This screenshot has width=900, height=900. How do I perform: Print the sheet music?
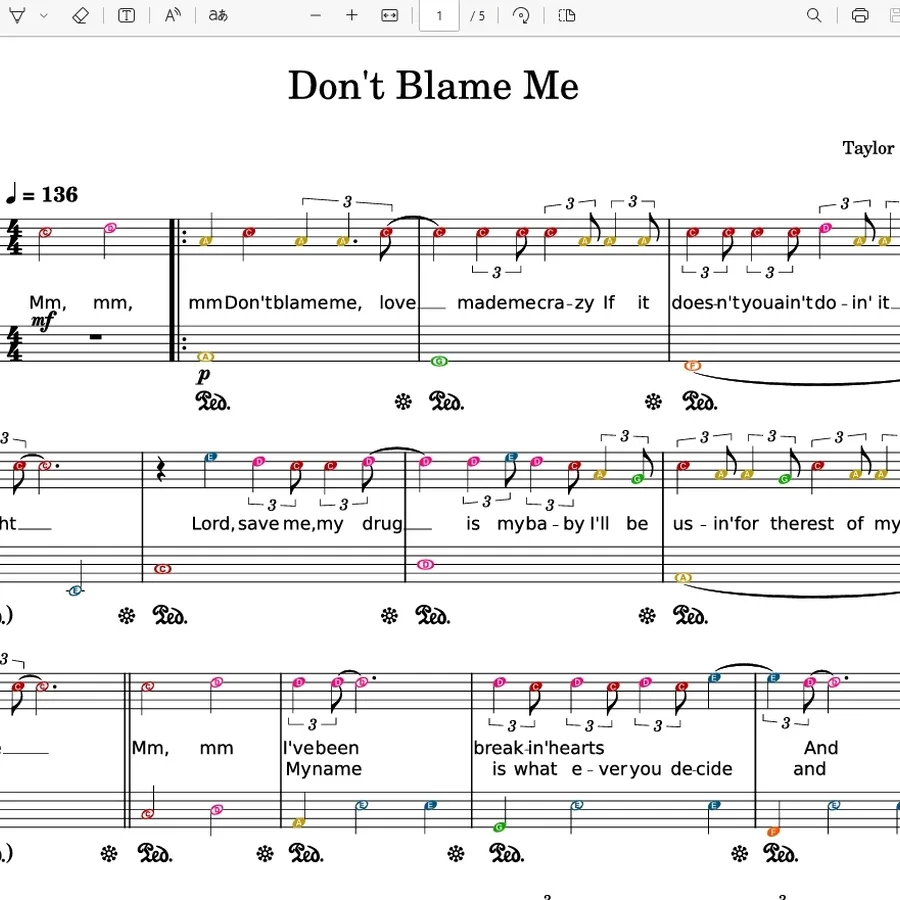pyautogui.click(x=860, y=15)
